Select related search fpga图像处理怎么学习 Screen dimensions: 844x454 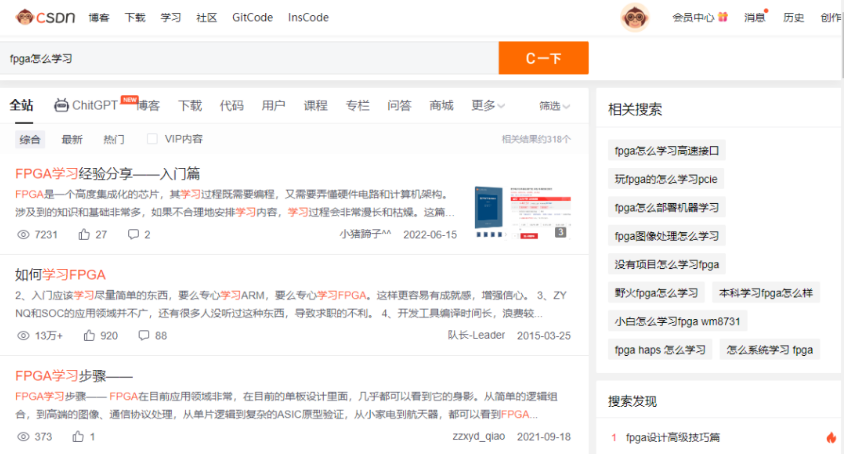667,236
